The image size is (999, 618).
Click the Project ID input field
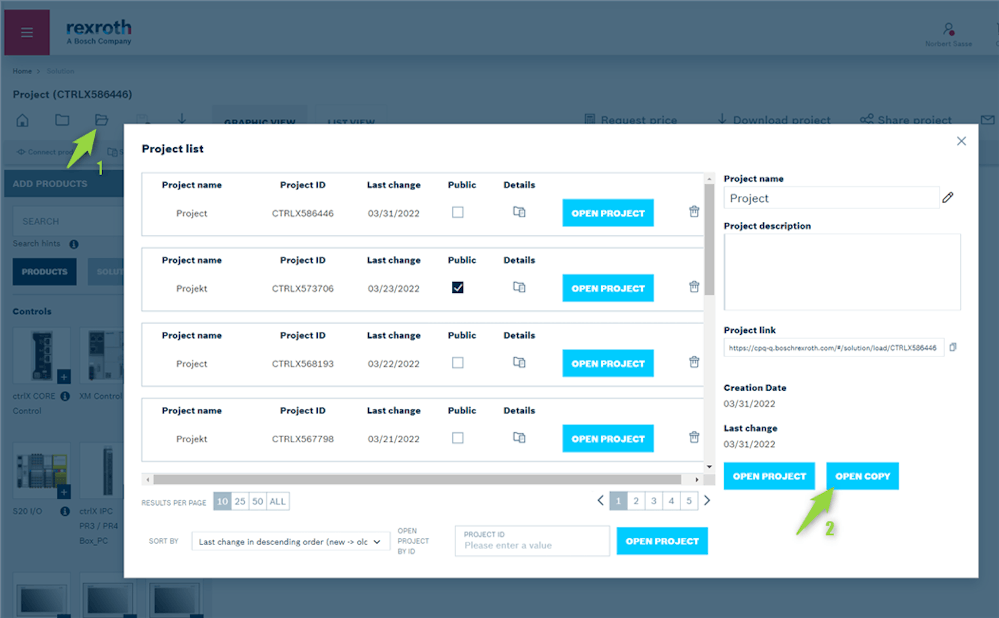coord(532,541)
